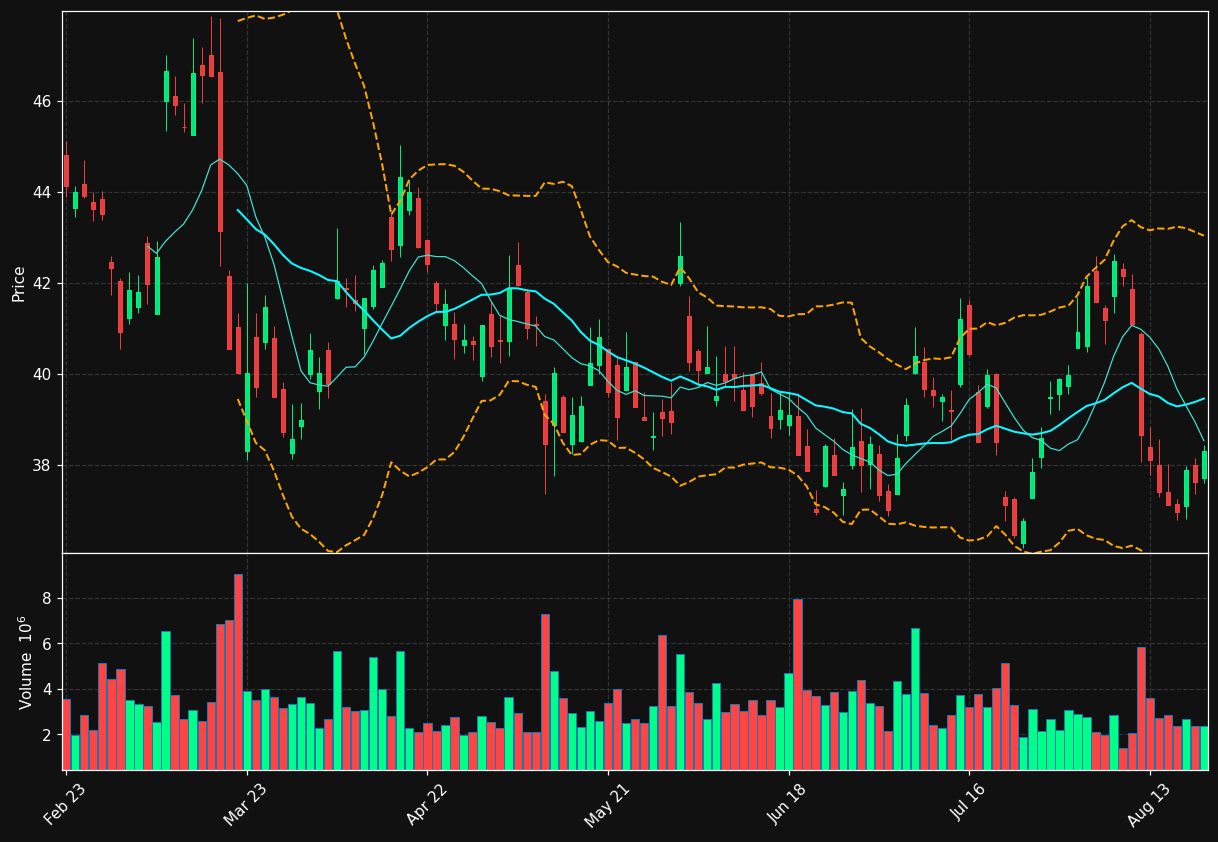This screenshot has height=842, width=1218.
Task: Select the 46 price tick label
Action: click(x=41, y=102)
